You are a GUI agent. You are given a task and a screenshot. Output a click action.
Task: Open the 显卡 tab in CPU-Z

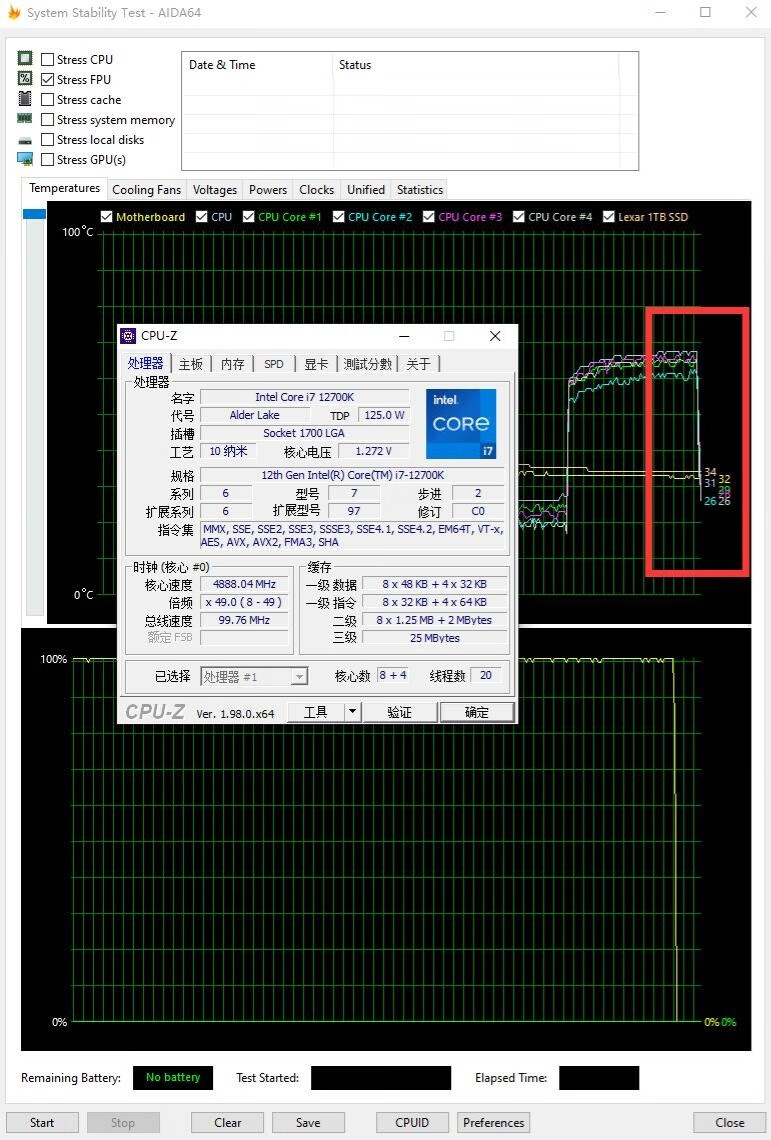click(x=316, y=364)
